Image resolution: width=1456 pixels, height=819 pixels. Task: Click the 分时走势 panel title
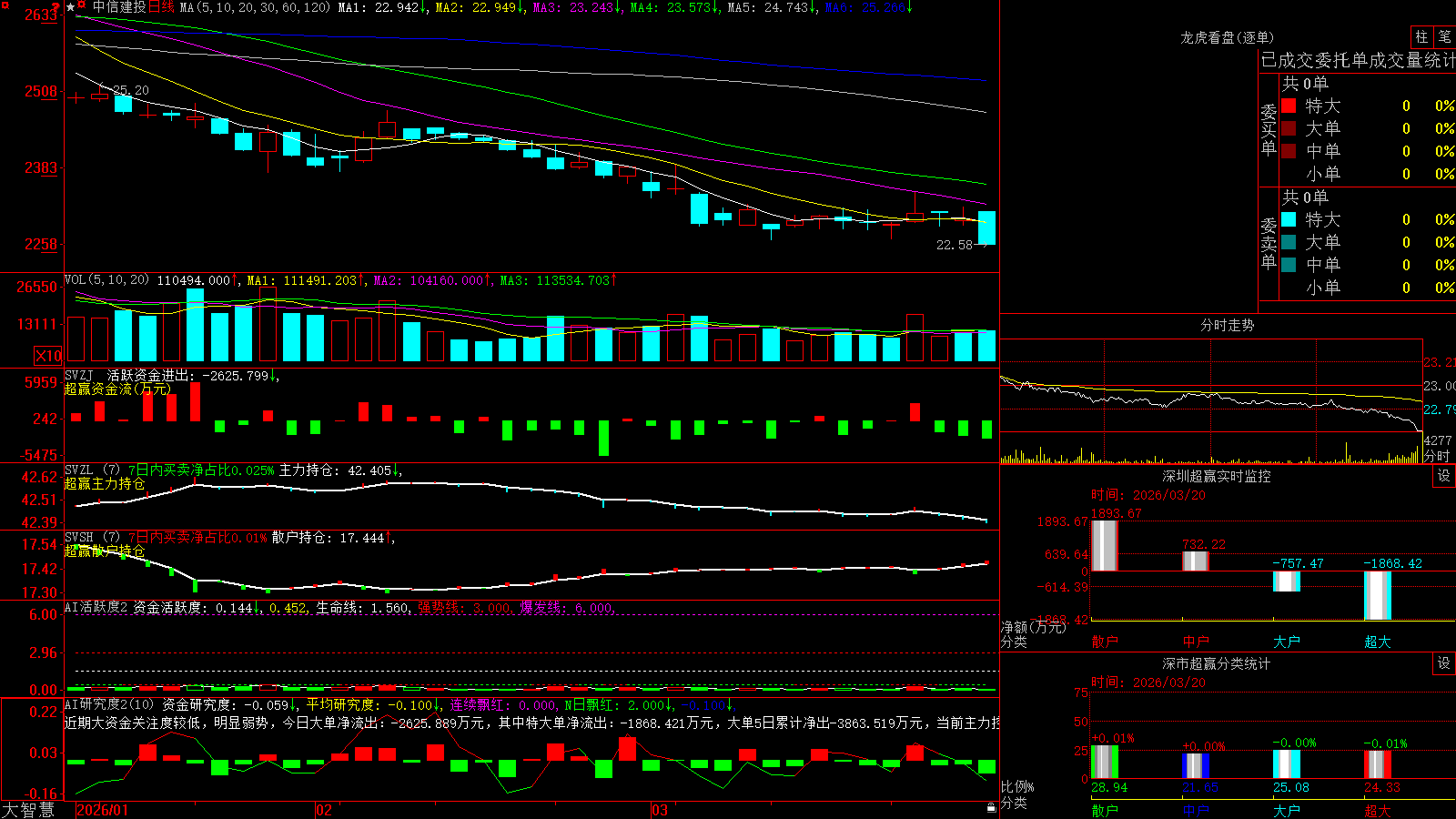1227,325
